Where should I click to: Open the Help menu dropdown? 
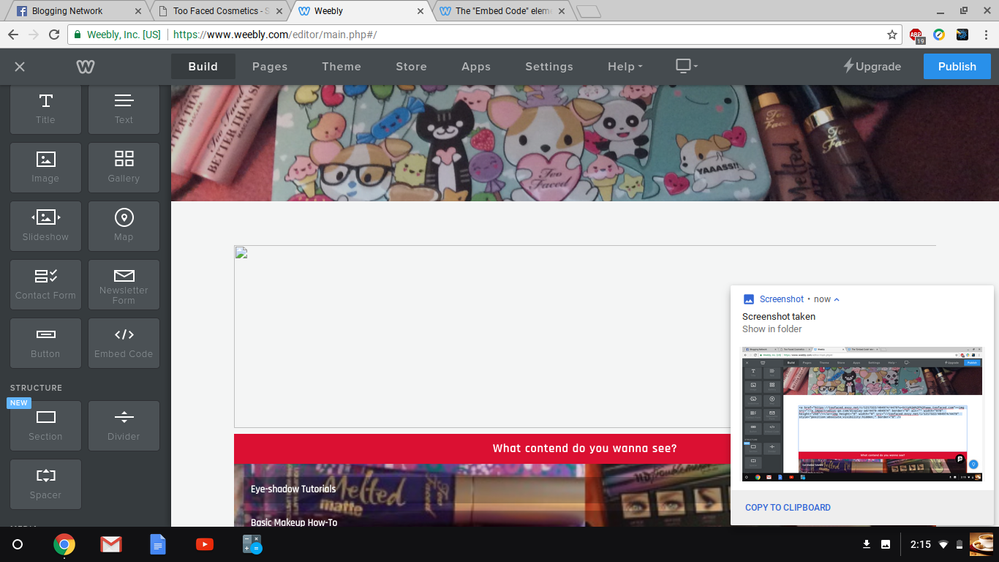[624, 66]
